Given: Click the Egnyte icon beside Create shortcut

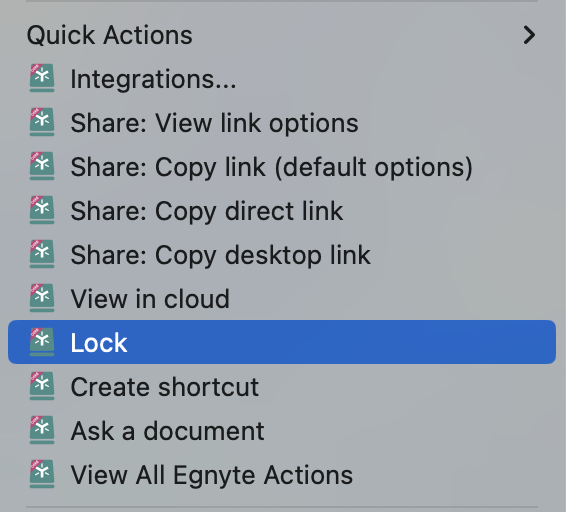Looking at the screenshot, I should coord(42,386).
